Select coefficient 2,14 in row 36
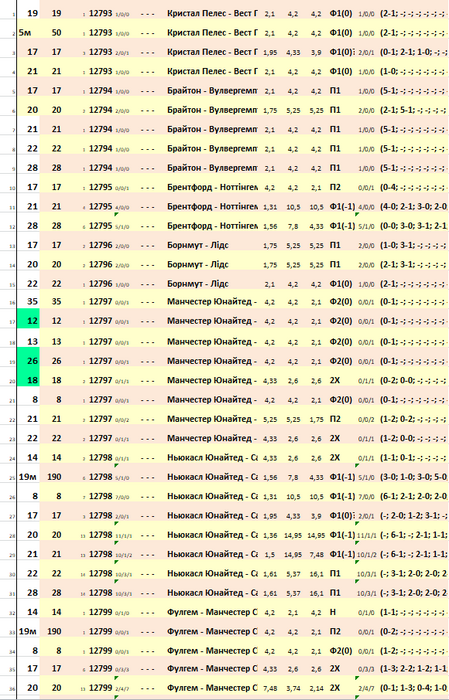The height and width of the screenshot is (700, 449). (x=316, y=688)
